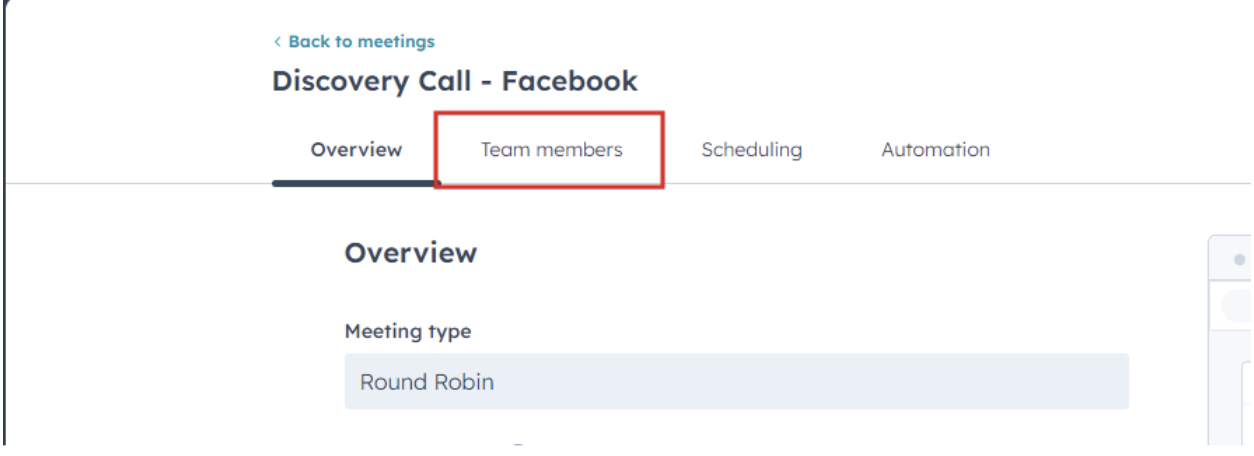1254x456 pixels.
Task: Click the divider line under Automation tab
Action: coord(935,184)
